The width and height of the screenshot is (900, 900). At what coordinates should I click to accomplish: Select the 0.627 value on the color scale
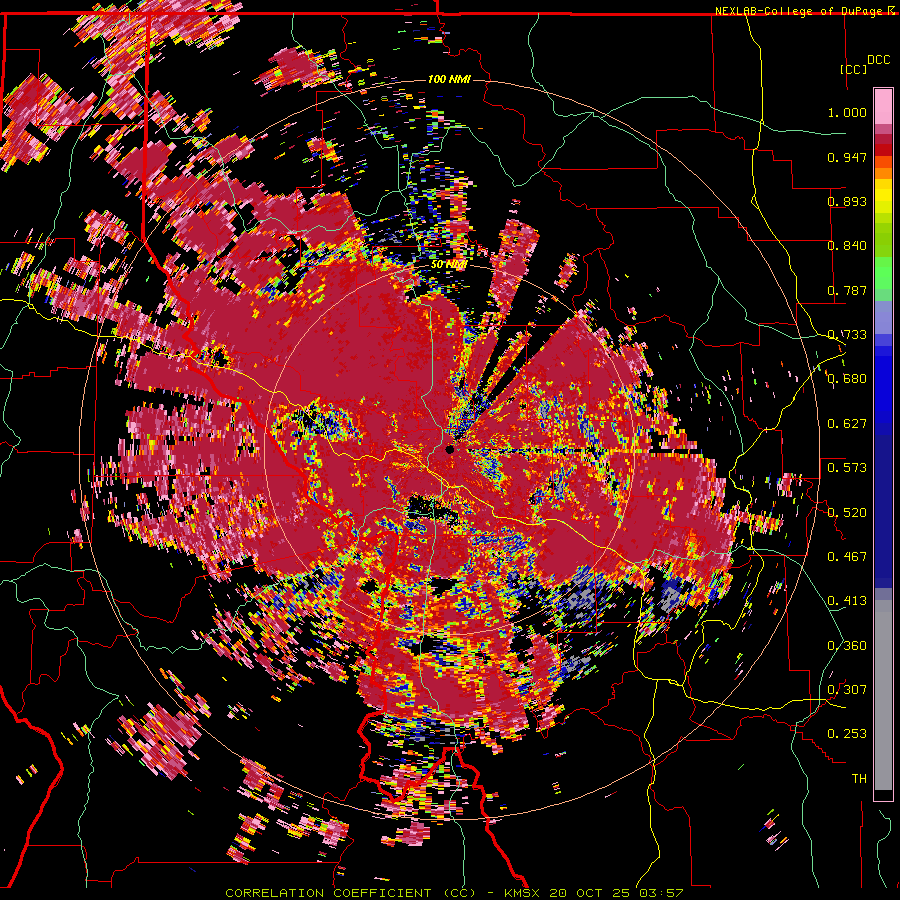pyautogui.click(x=847, y=424)
